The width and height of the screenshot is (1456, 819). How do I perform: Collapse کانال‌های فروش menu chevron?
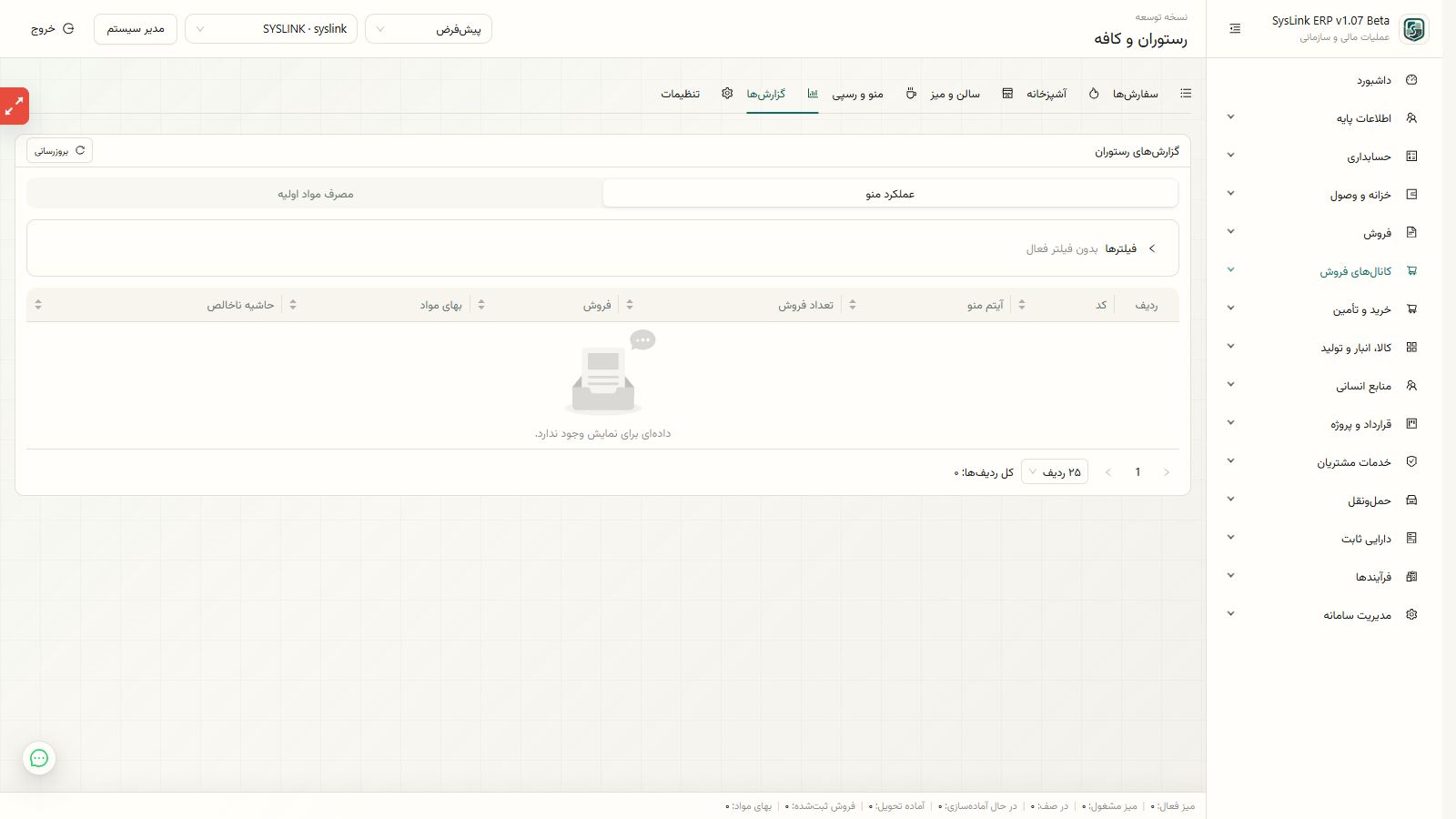pyautogui.click(x=1231, y=270)
